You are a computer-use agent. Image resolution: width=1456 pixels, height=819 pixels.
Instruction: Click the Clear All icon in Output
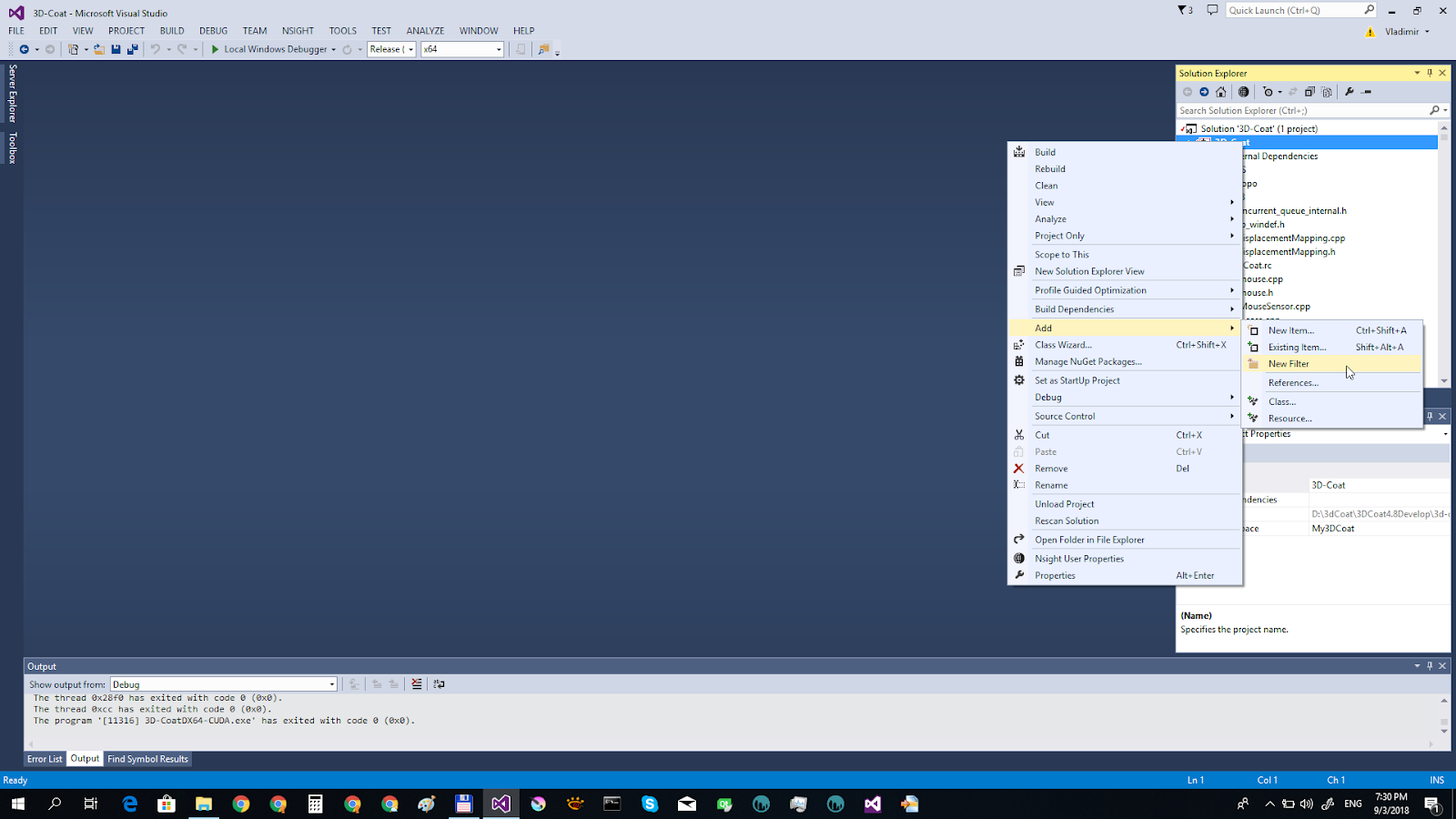point(417,684)
